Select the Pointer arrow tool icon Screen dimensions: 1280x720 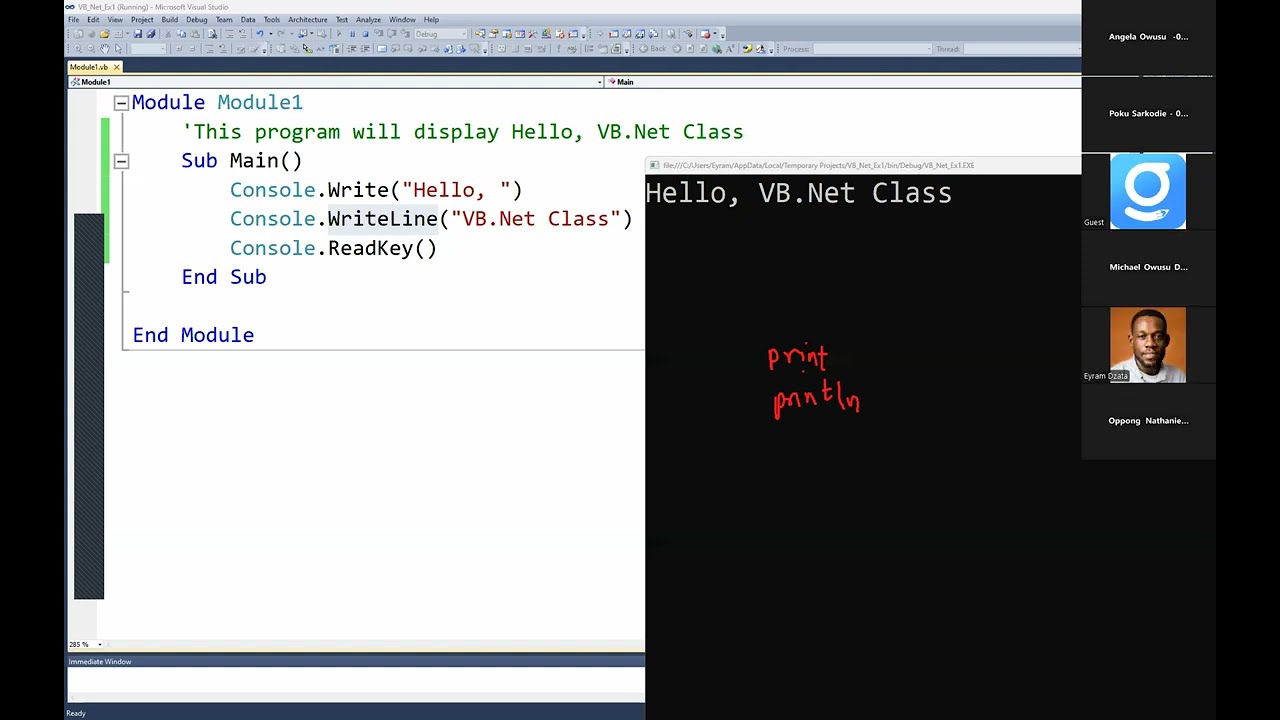(x=118, y=49)
